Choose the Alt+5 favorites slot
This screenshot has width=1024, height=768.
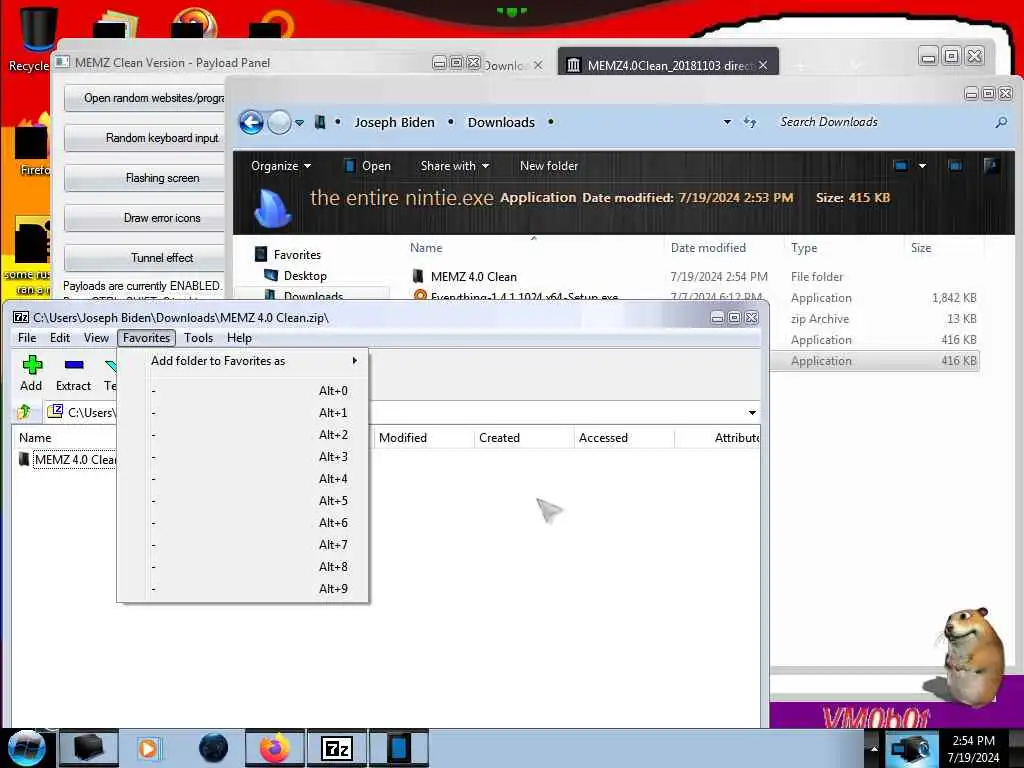243,501
